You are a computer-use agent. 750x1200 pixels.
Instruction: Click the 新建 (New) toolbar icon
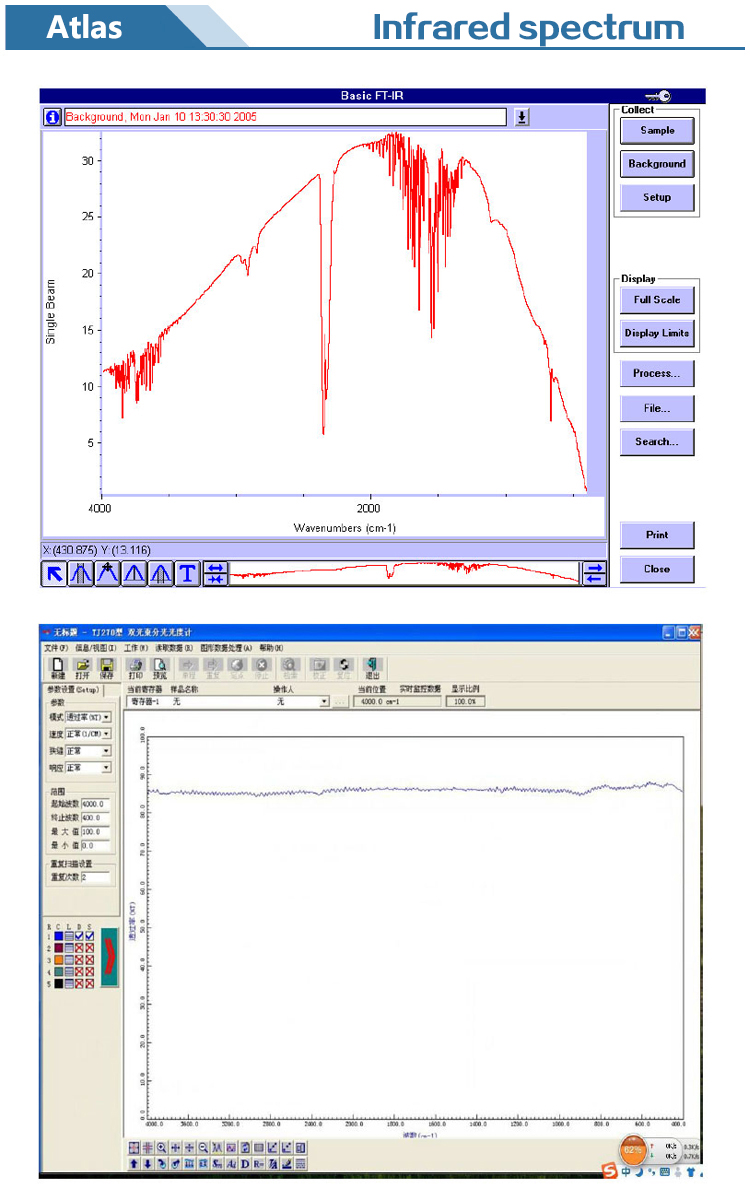[x=58, y=667]
